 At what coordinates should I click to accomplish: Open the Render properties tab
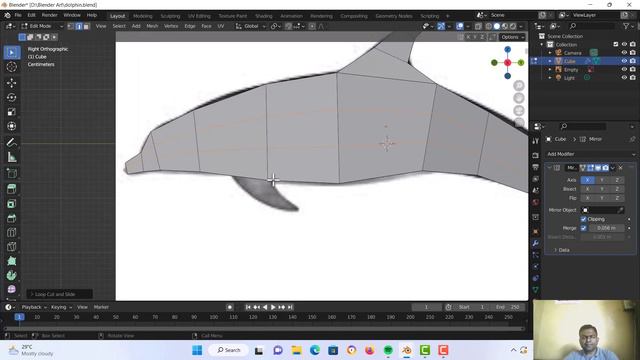[536, 156]
